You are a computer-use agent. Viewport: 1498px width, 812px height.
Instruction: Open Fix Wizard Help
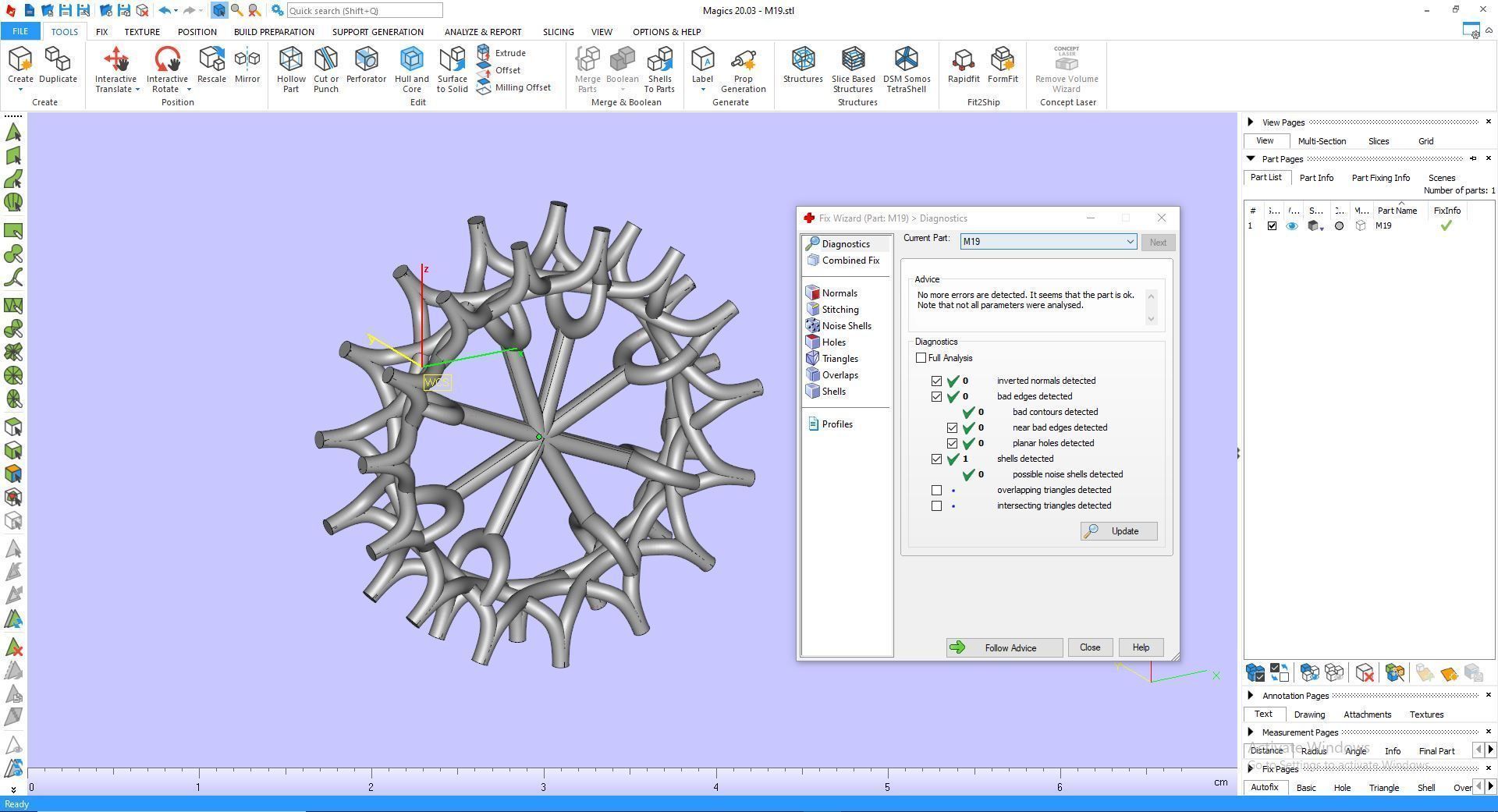point(1141,647)
